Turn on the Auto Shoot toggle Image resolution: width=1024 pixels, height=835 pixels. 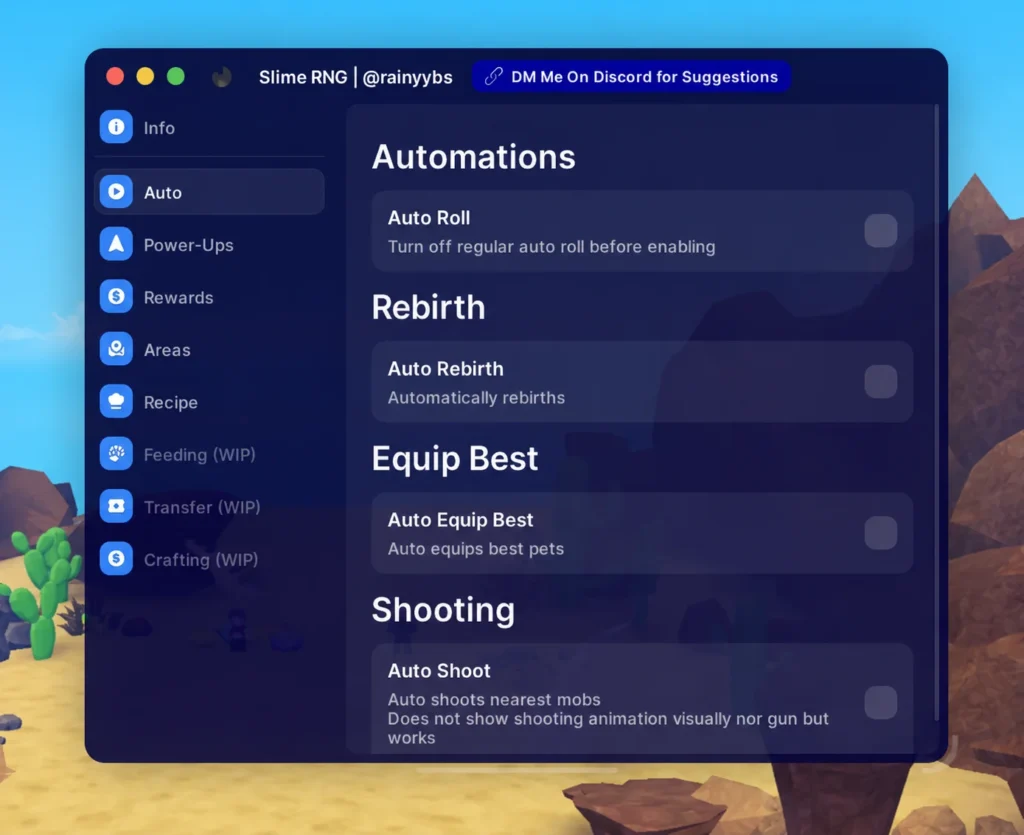880,702
